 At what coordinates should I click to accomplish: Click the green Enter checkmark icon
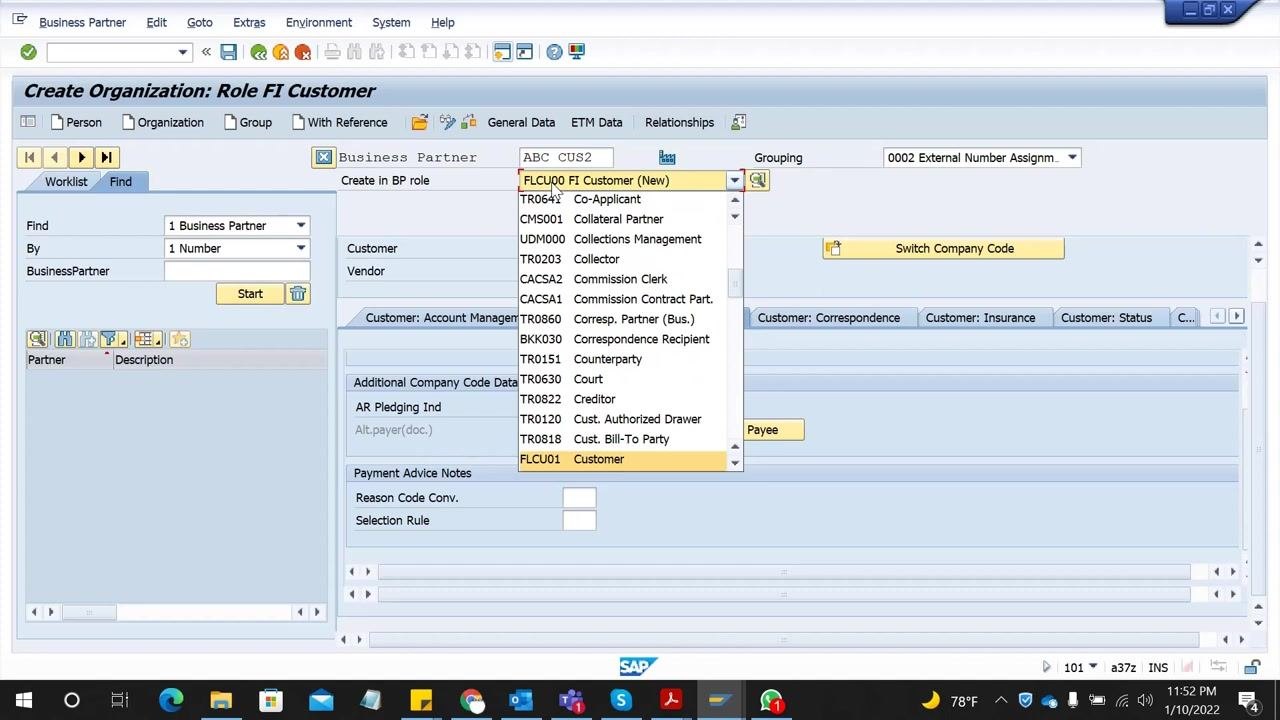(x=28, y=52)
